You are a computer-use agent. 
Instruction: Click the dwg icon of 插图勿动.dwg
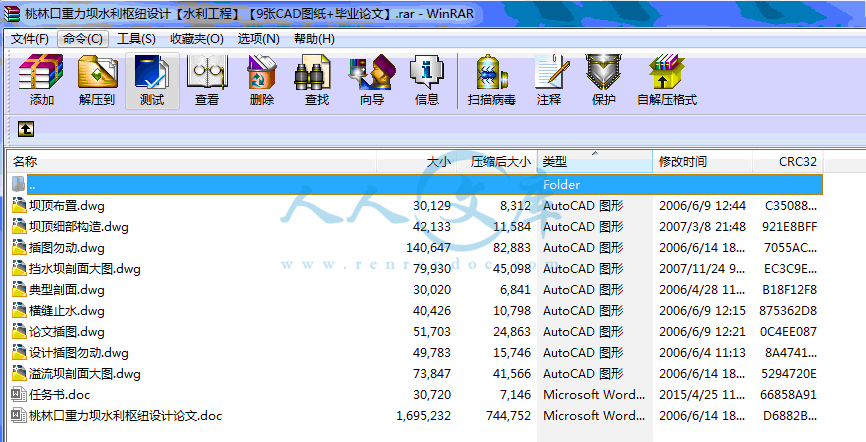(x=19, y=248)
